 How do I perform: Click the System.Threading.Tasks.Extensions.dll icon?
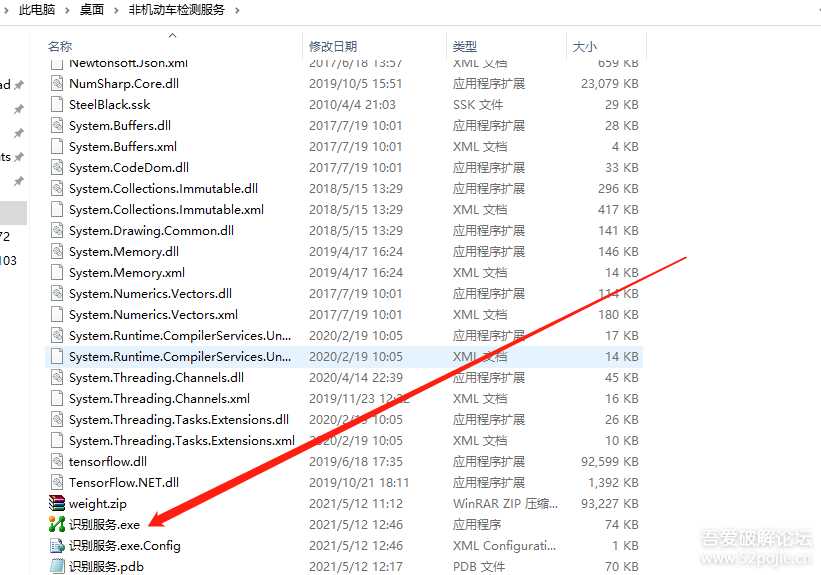(x=57, y=419)
